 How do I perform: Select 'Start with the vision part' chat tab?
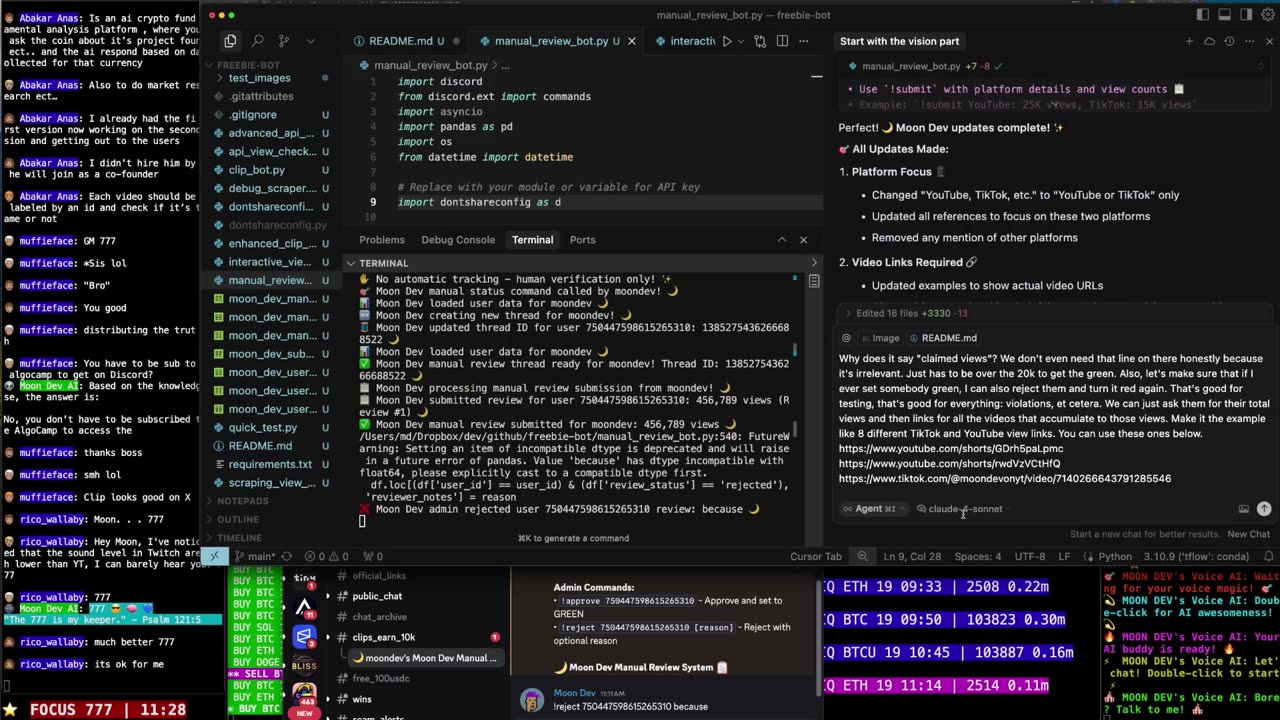click(x=899, y=41)
